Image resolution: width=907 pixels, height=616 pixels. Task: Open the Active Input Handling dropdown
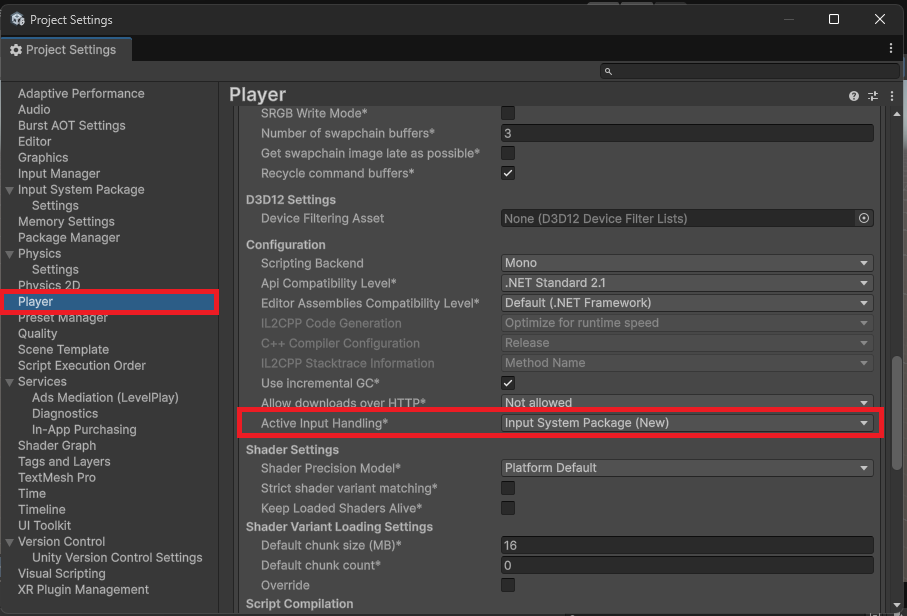(687, 423)
